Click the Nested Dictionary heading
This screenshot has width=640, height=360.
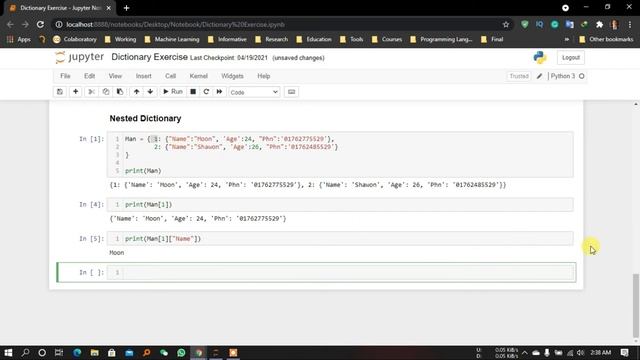(x=145, y=118)
